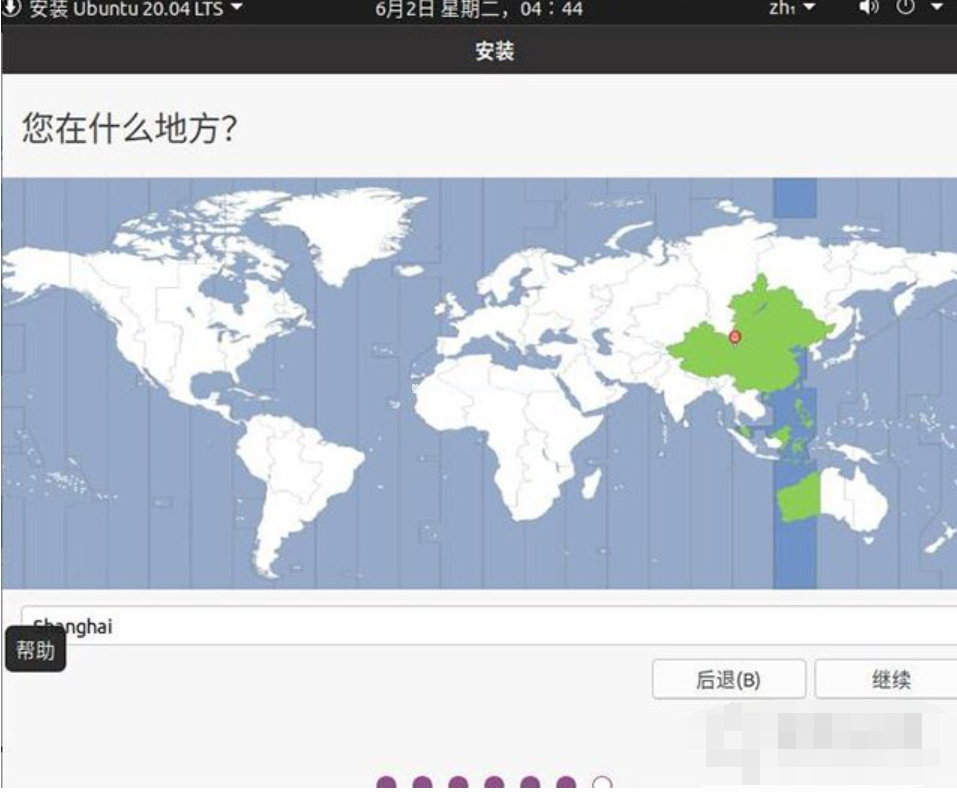
Task: Click the 帮助 help tooltip
Action: coord(36,651)
